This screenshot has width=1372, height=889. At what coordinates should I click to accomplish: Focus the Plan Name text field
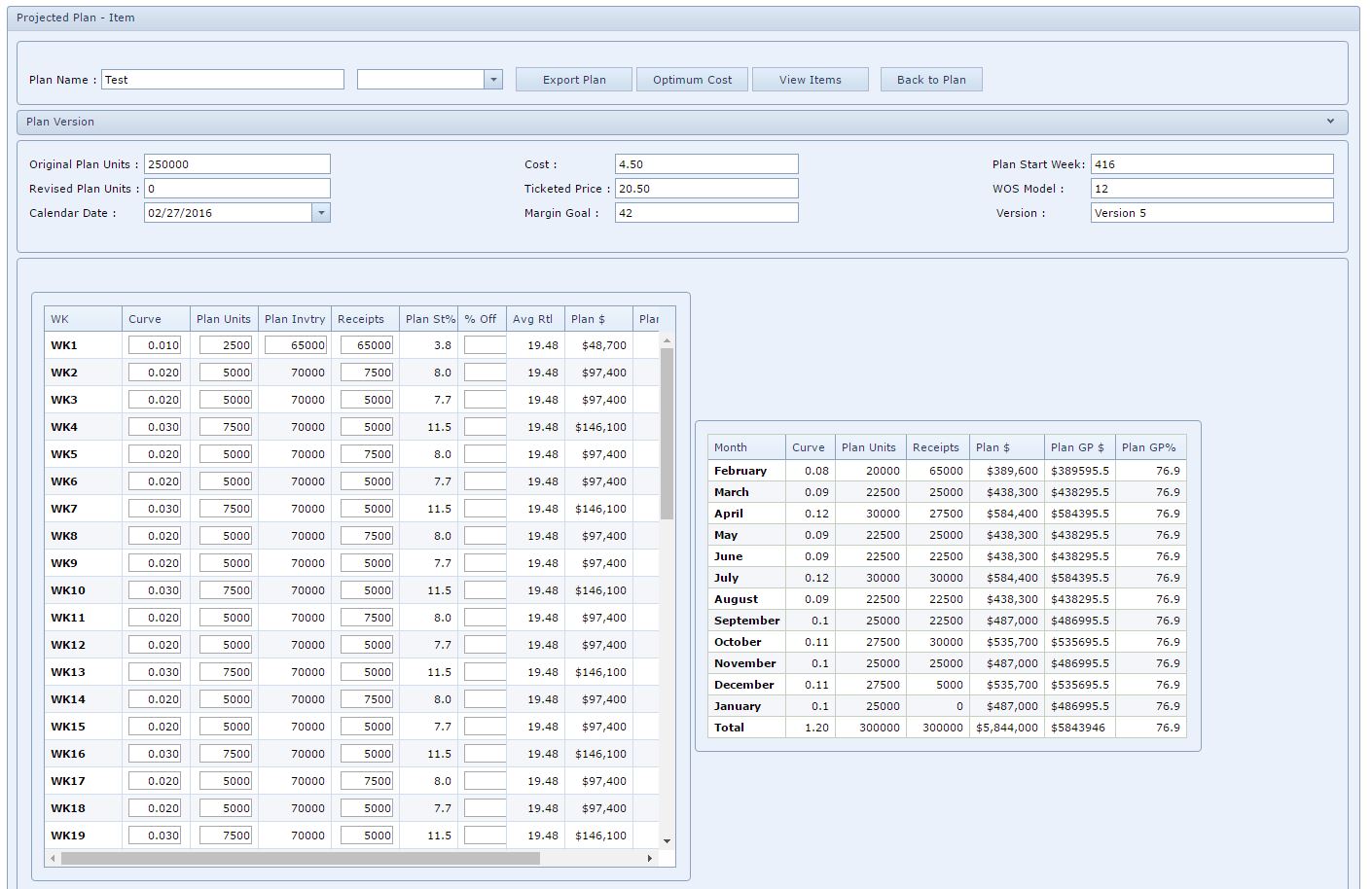[x=222, y=80]
